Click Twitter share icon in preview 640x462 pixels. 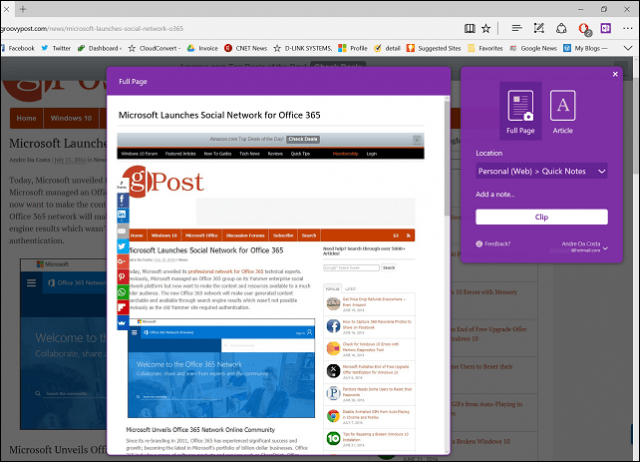click(x=122, y=246)
